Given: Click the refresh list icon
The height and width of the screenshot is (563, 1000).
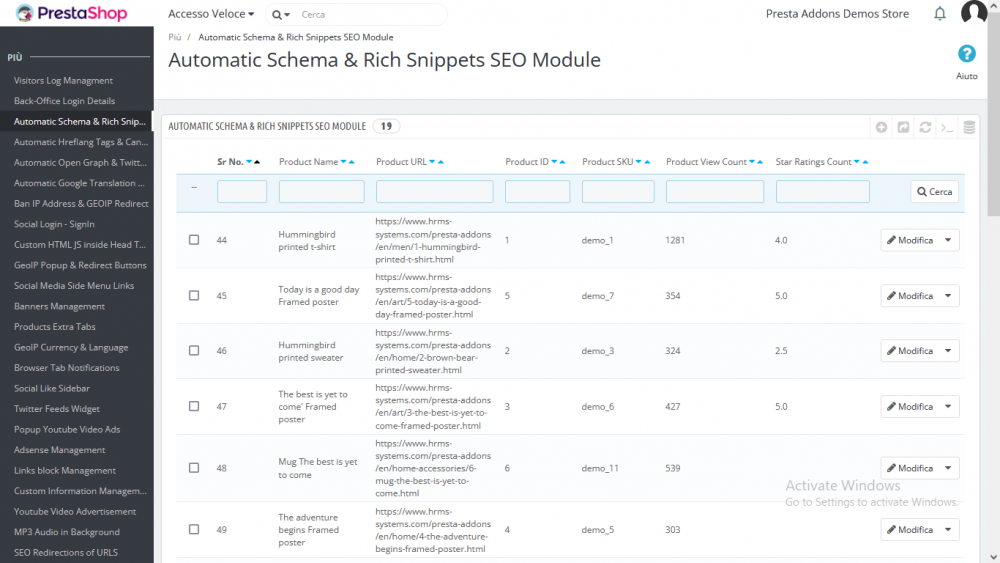Looking at the screenshot, I should [925, 127].
